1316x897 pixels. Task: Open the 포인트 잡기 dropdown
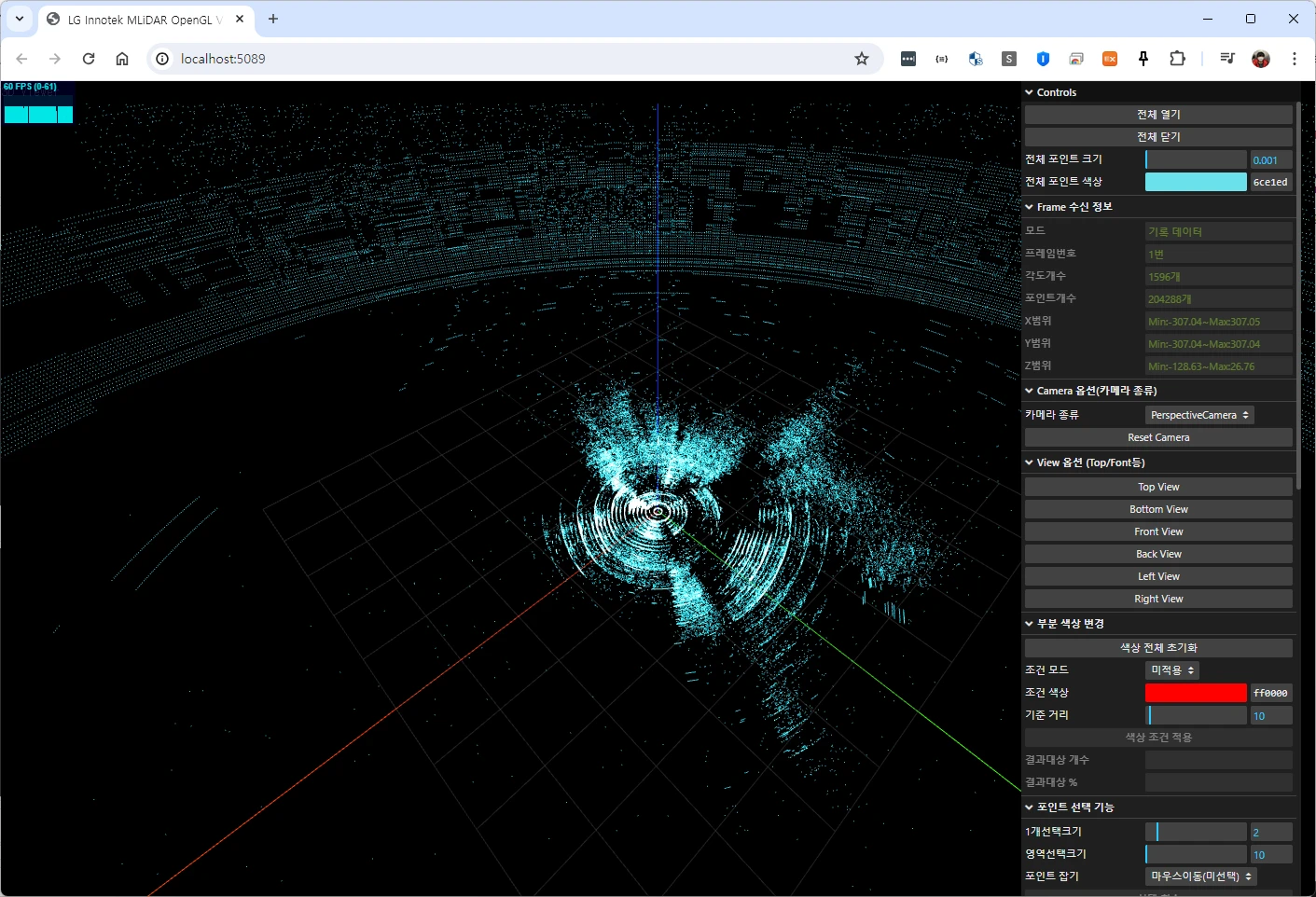click(x=1201, y=876)
